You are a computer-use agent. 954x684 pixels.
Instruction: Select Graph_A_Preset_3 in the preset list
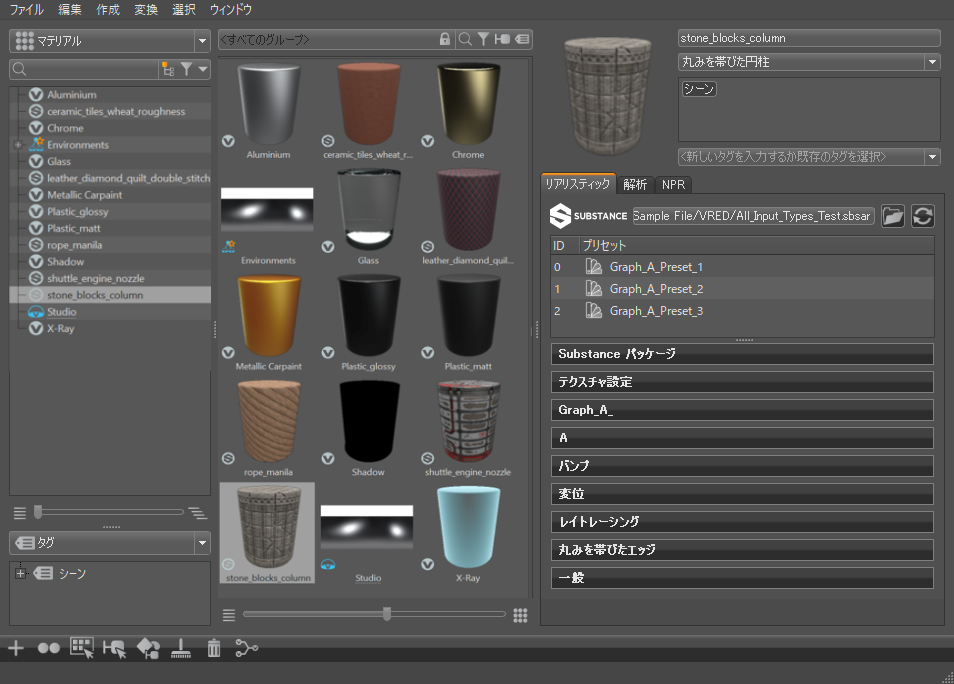(656, 311)
